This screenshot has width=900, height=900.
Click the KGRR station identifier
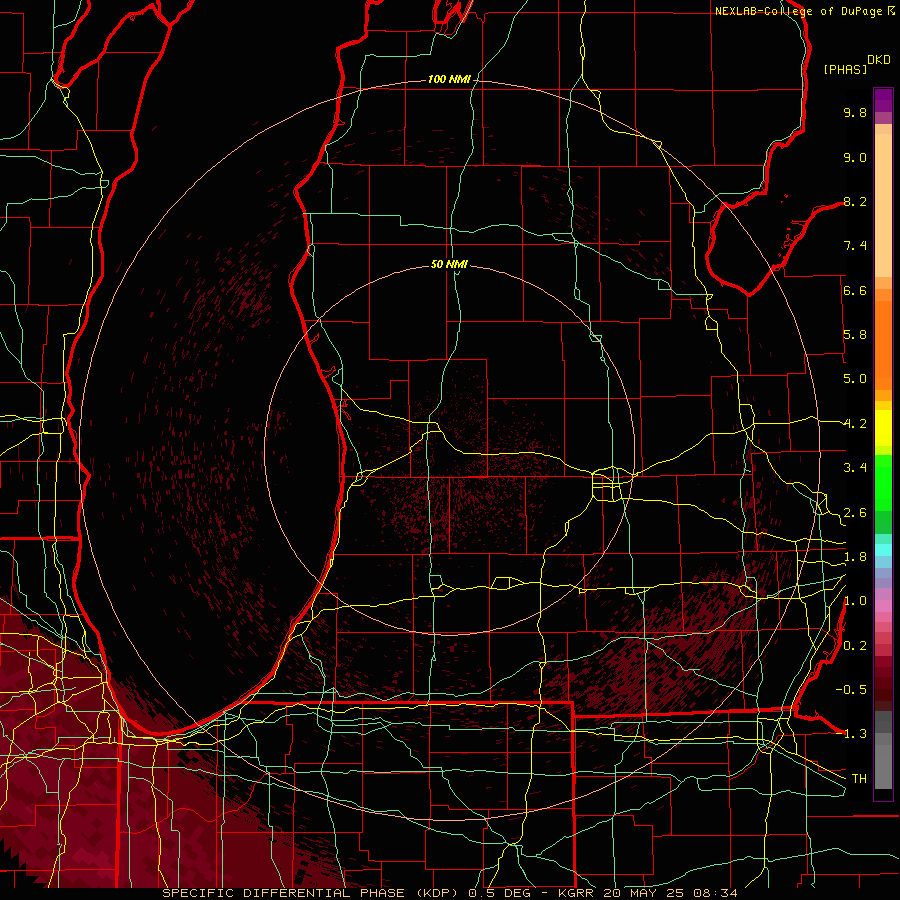point(577,893)
